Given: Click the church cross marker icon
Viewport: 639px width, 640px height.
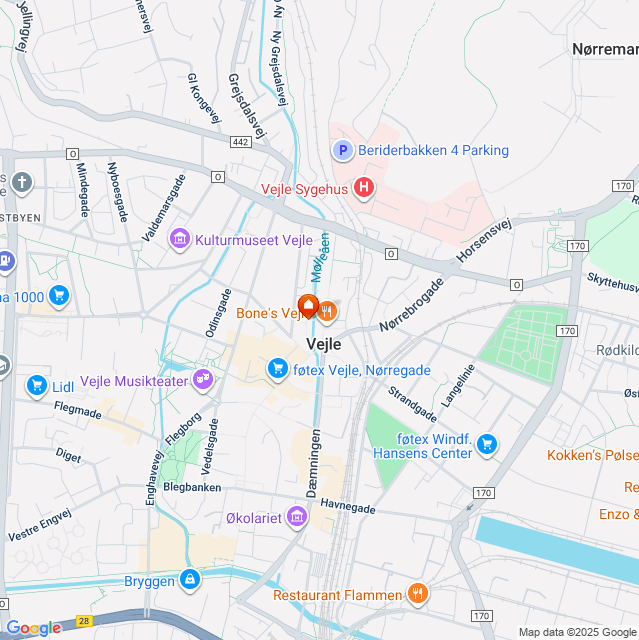Looking at the screenshot, I should (22, 182).
